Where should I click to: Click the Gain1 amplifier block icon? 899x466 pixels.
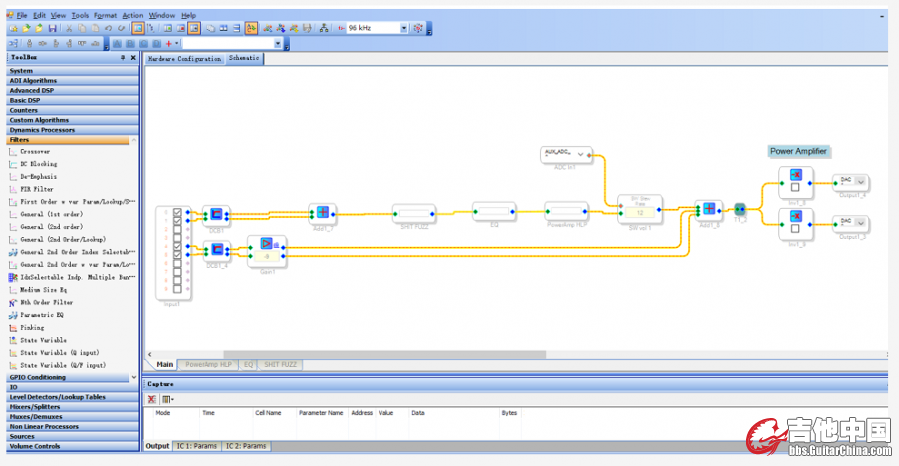(266, 243)
